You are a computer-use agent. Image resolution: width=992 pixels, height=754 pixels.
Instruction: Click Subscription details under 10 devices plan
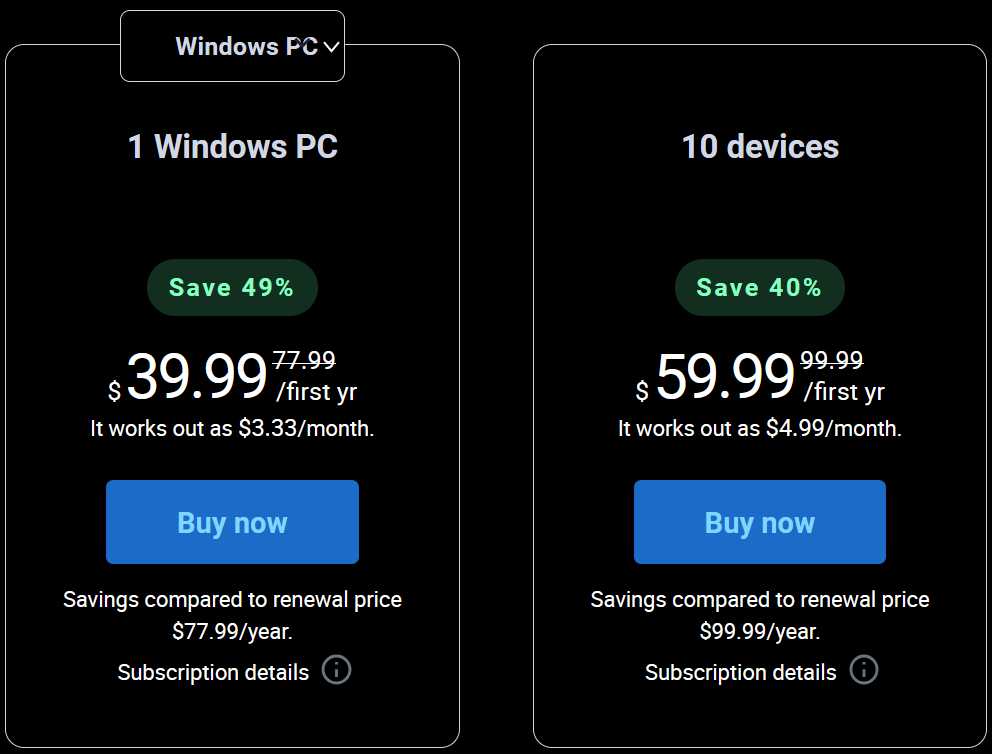coord(741,672)
